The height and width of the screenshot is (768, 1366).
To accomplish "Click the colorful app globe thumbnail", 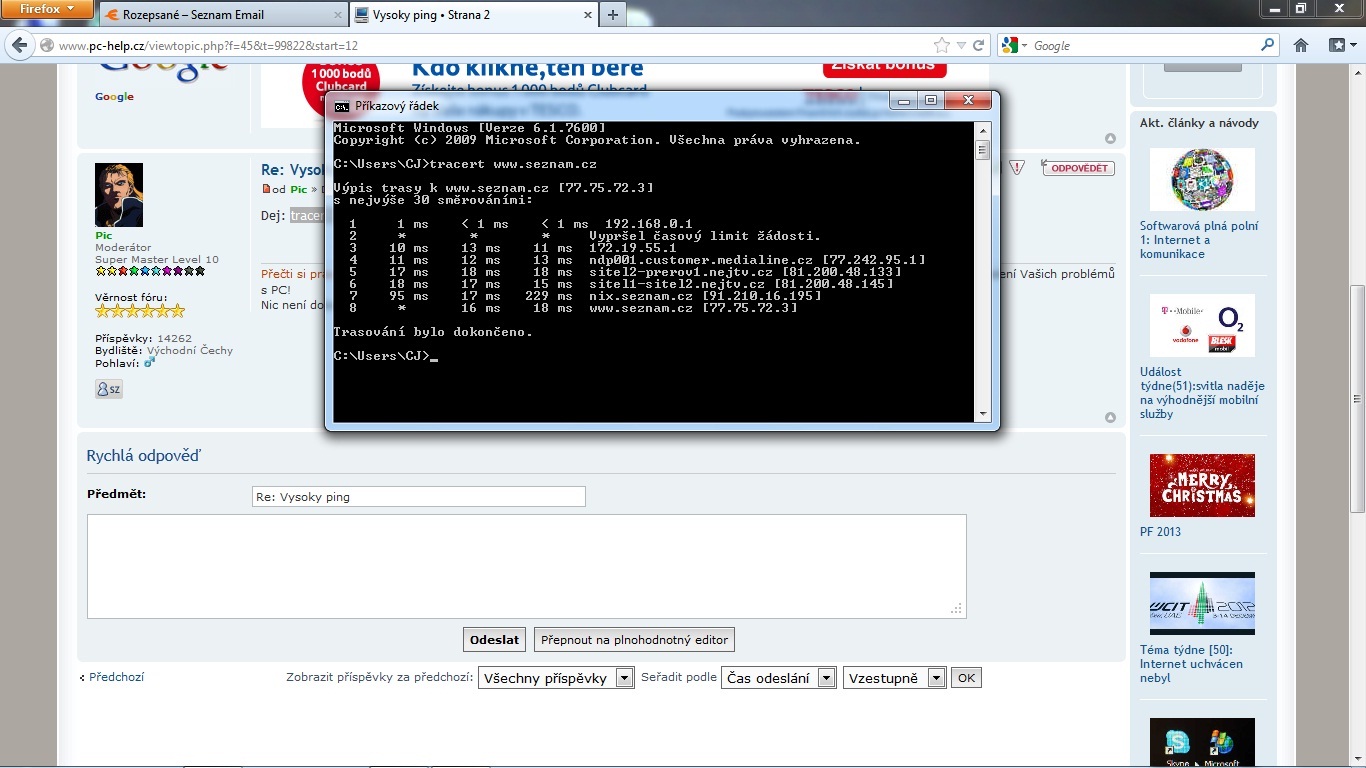I will coord(1202,179).
